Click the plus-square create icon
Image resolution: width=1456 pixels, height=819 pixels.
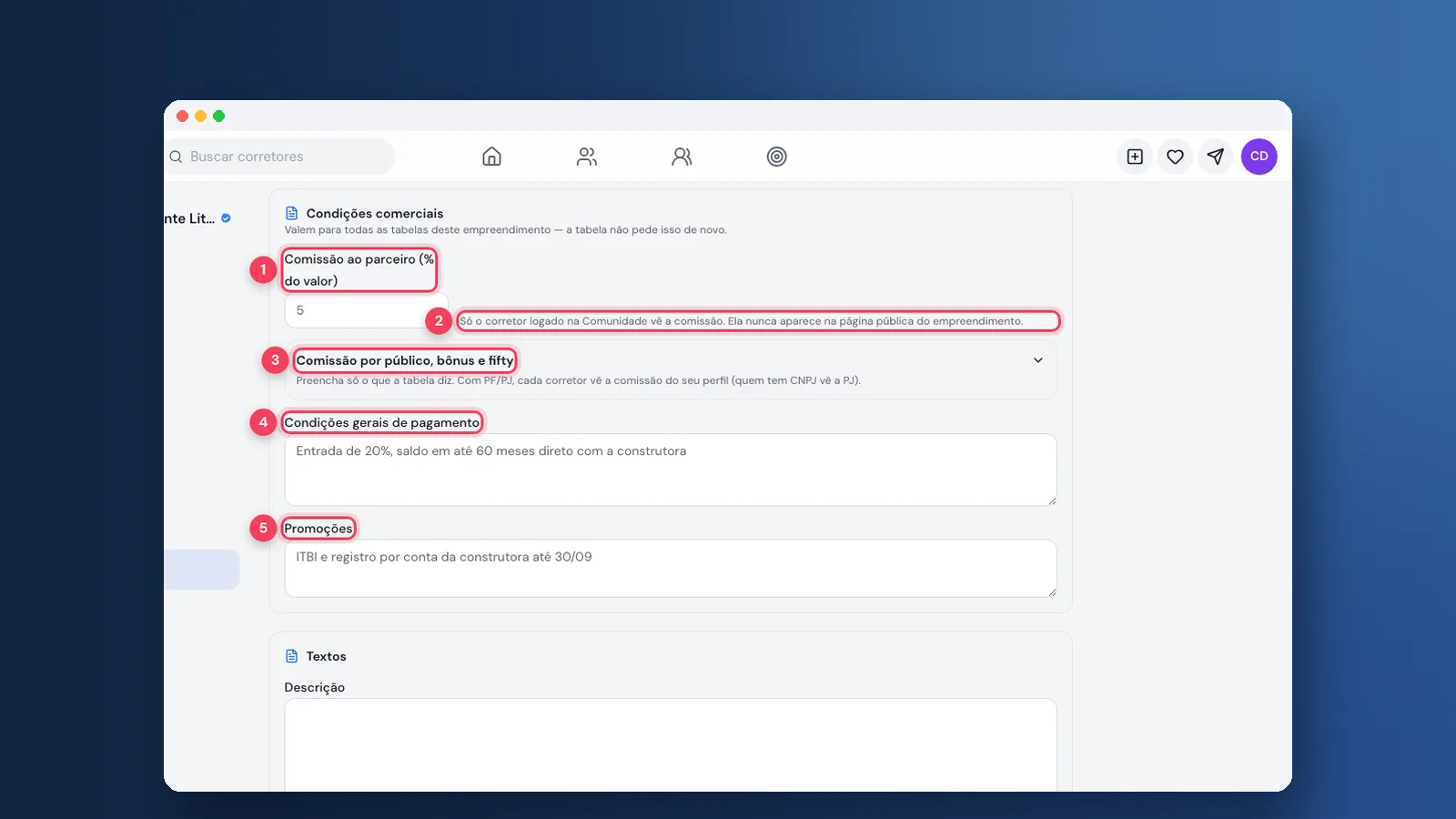pos(1135,157)
